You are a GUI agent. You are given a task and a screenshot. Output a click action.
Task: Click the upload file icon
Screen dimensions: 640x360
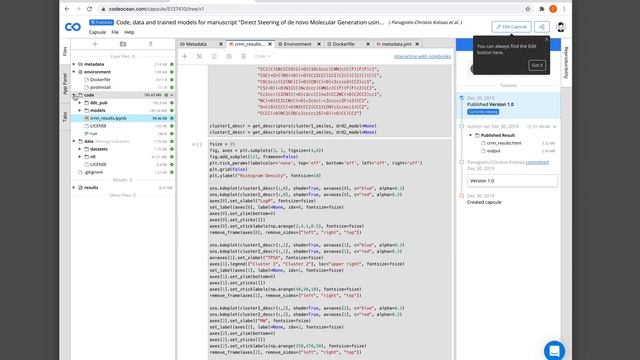[x=151, y=44]
